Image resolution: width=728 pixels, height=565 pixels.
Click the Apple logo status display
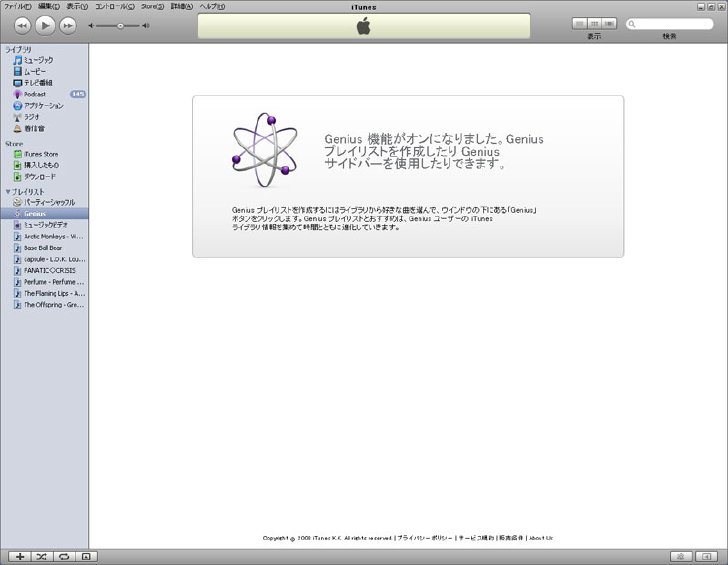[x=364, y=26]
